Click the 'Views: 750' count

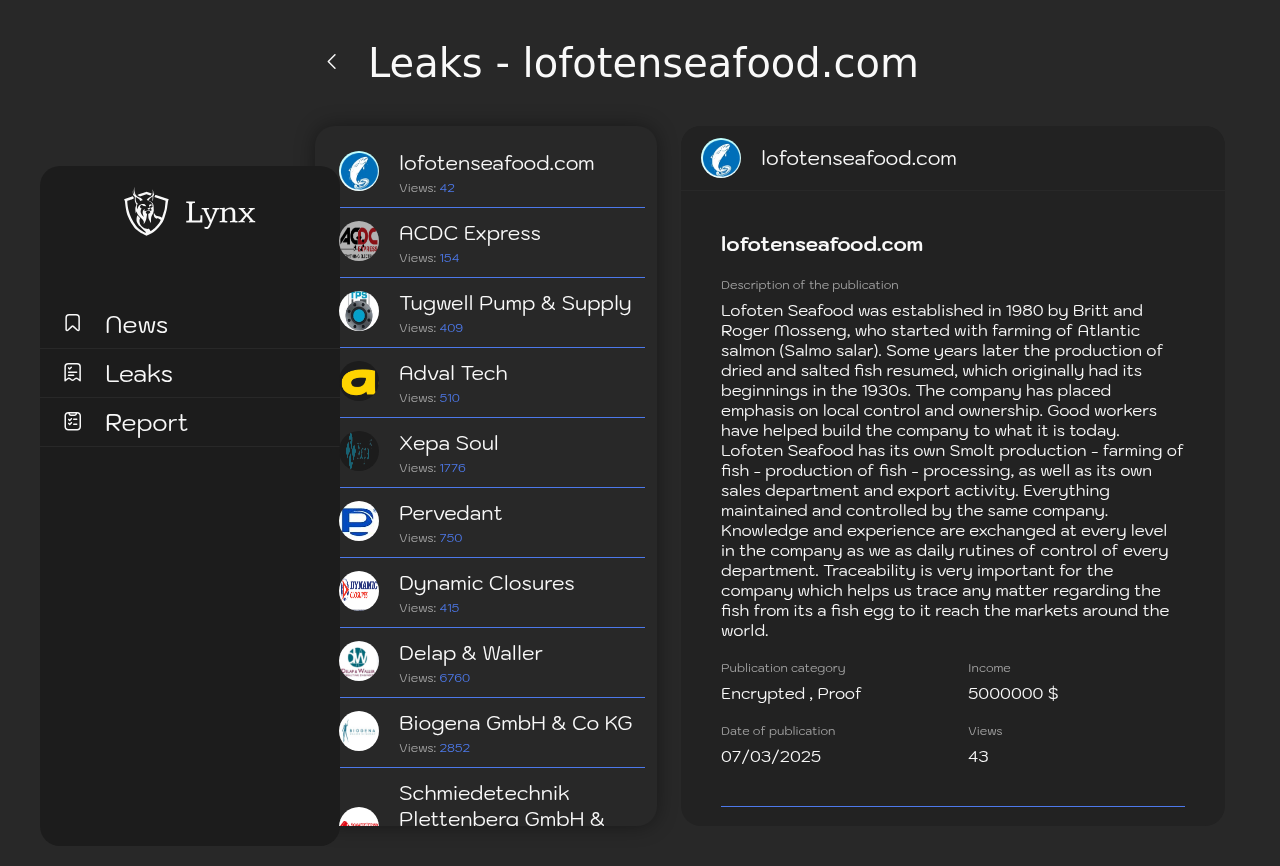[431, 538]
